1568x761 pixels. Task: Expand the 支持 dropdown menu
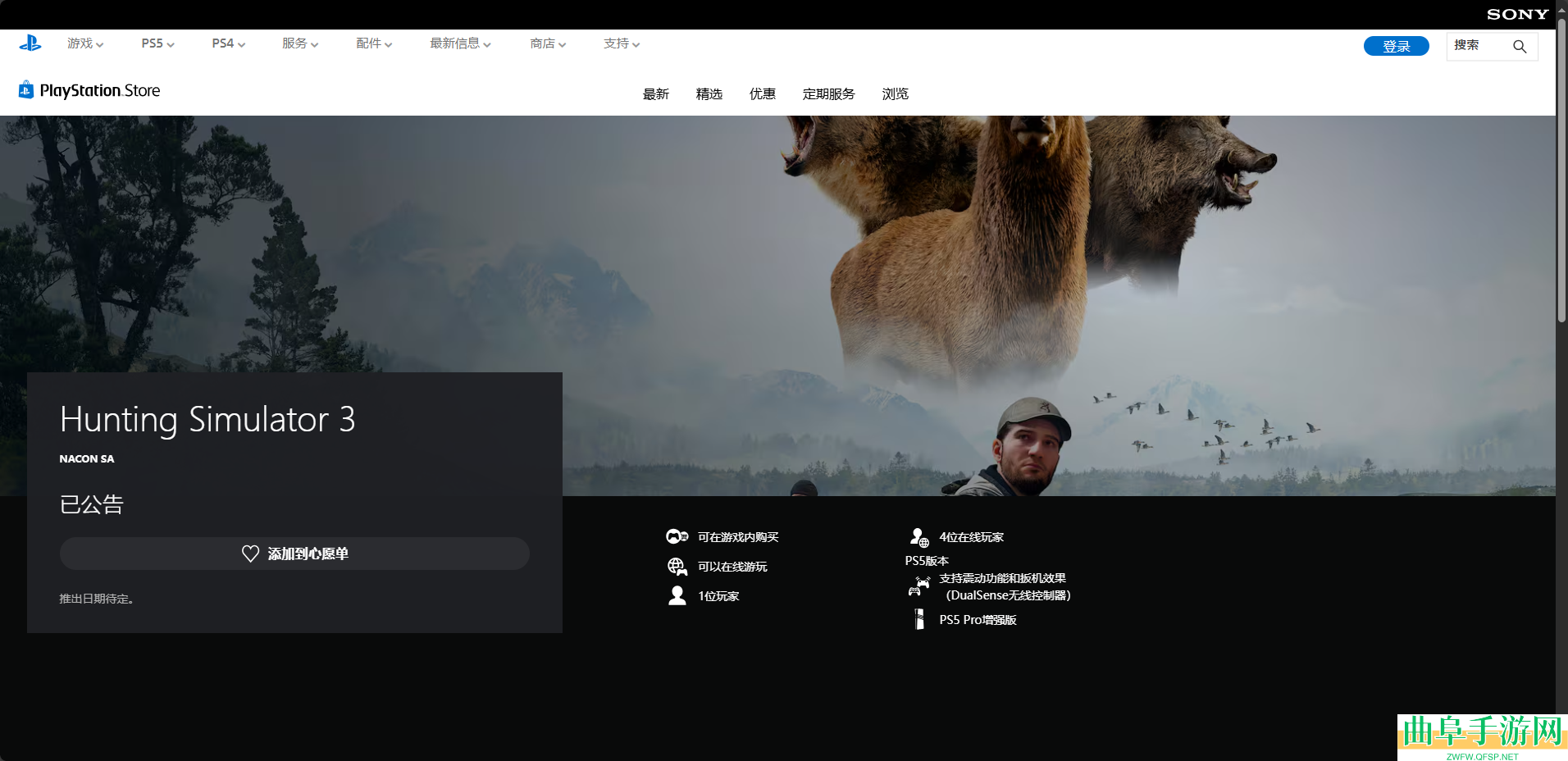(x=622, y=43)
